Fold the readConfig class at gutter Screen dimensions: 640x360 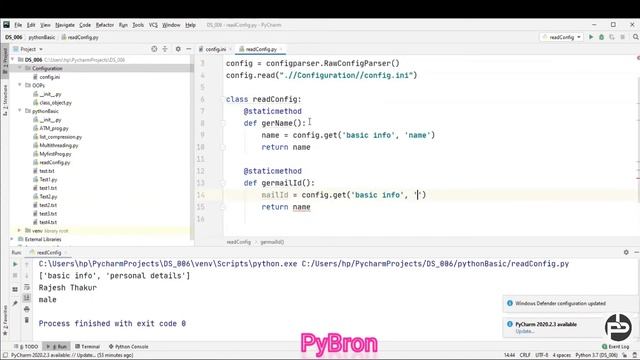224,99
